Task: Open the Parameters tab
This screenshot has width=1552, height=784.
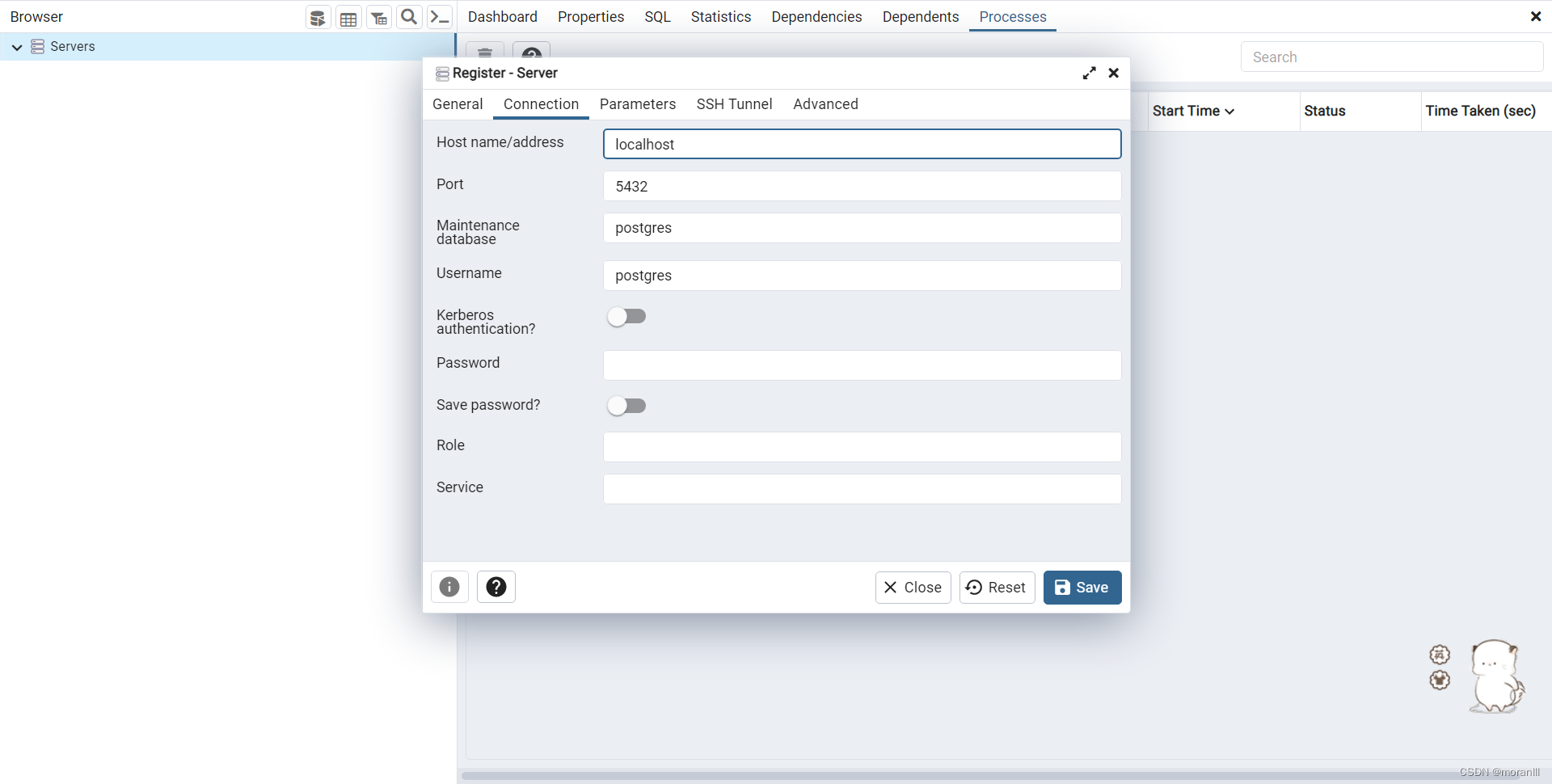Action: (x=638, y=104)
